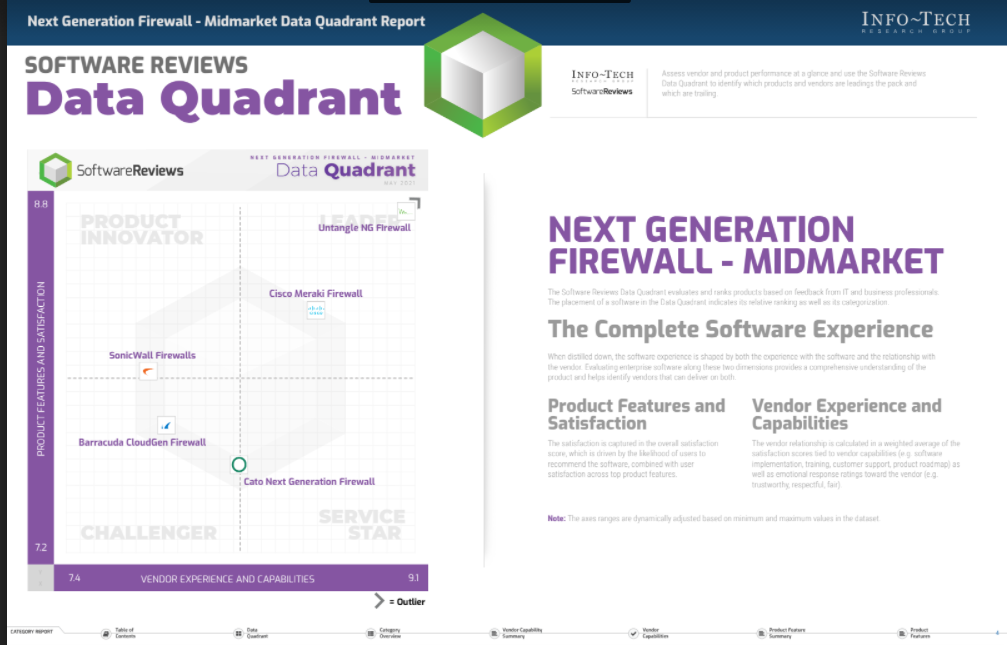Click the Untangle NG Firewall logo marker
The height and width of the screenshot is (645, 1007).
click(x=405, y=211)
